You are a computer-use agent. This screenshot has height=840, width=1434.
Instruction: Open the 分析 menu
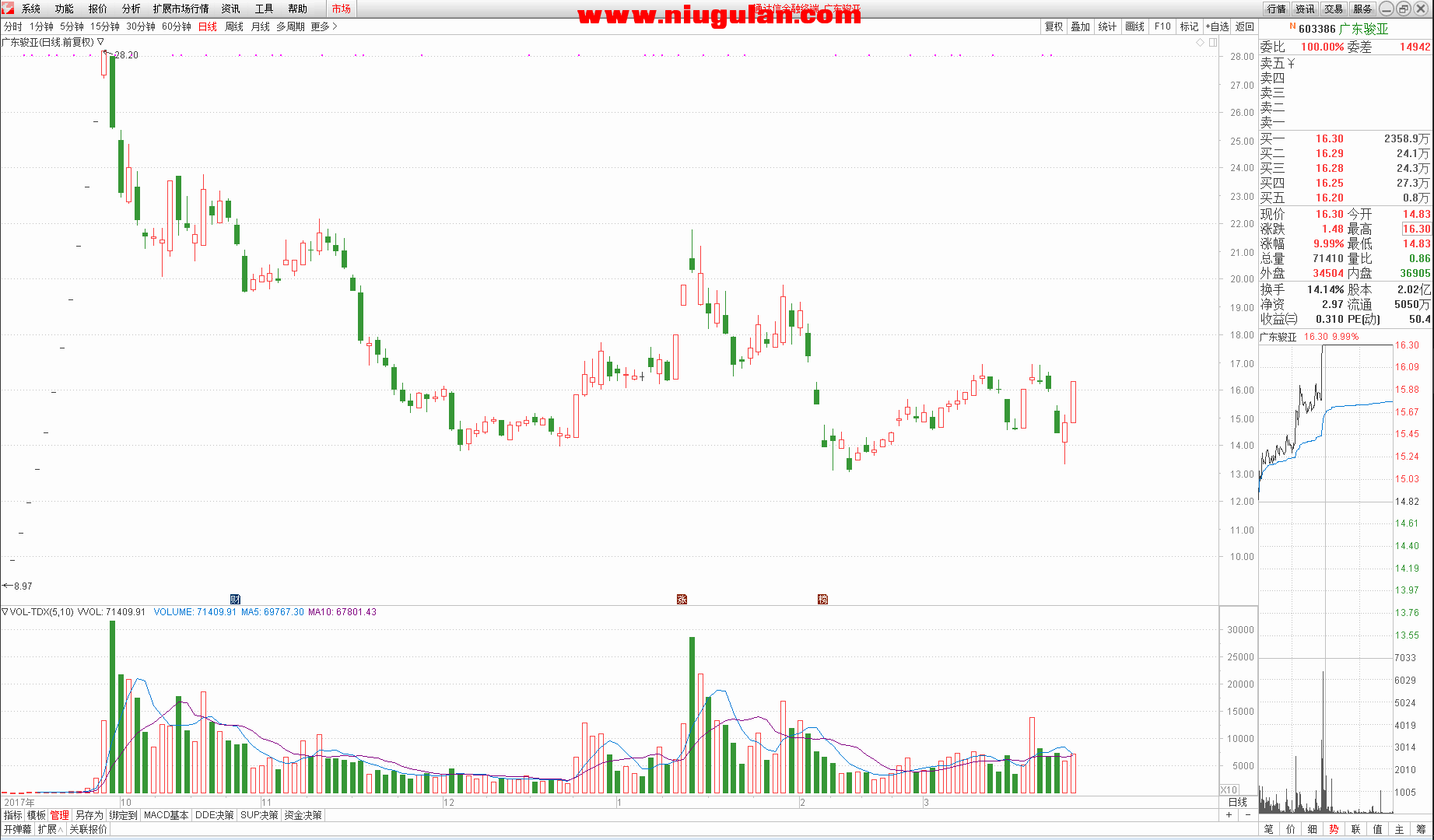tap(131, 9)
